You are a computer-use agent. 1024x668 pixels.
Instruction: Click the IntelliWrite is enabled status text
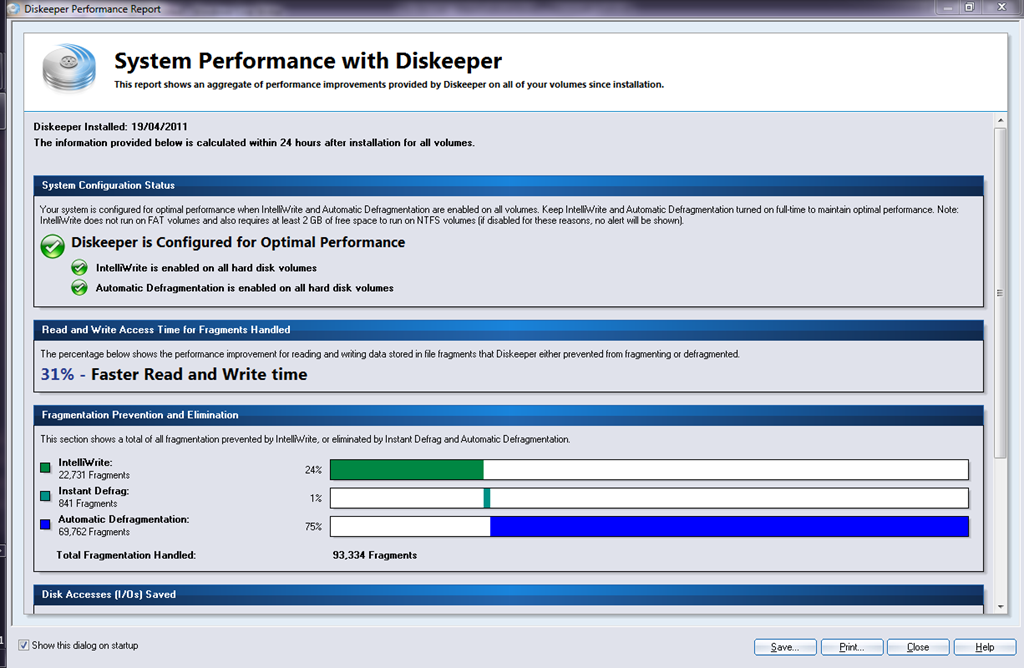tap(206, 268)
